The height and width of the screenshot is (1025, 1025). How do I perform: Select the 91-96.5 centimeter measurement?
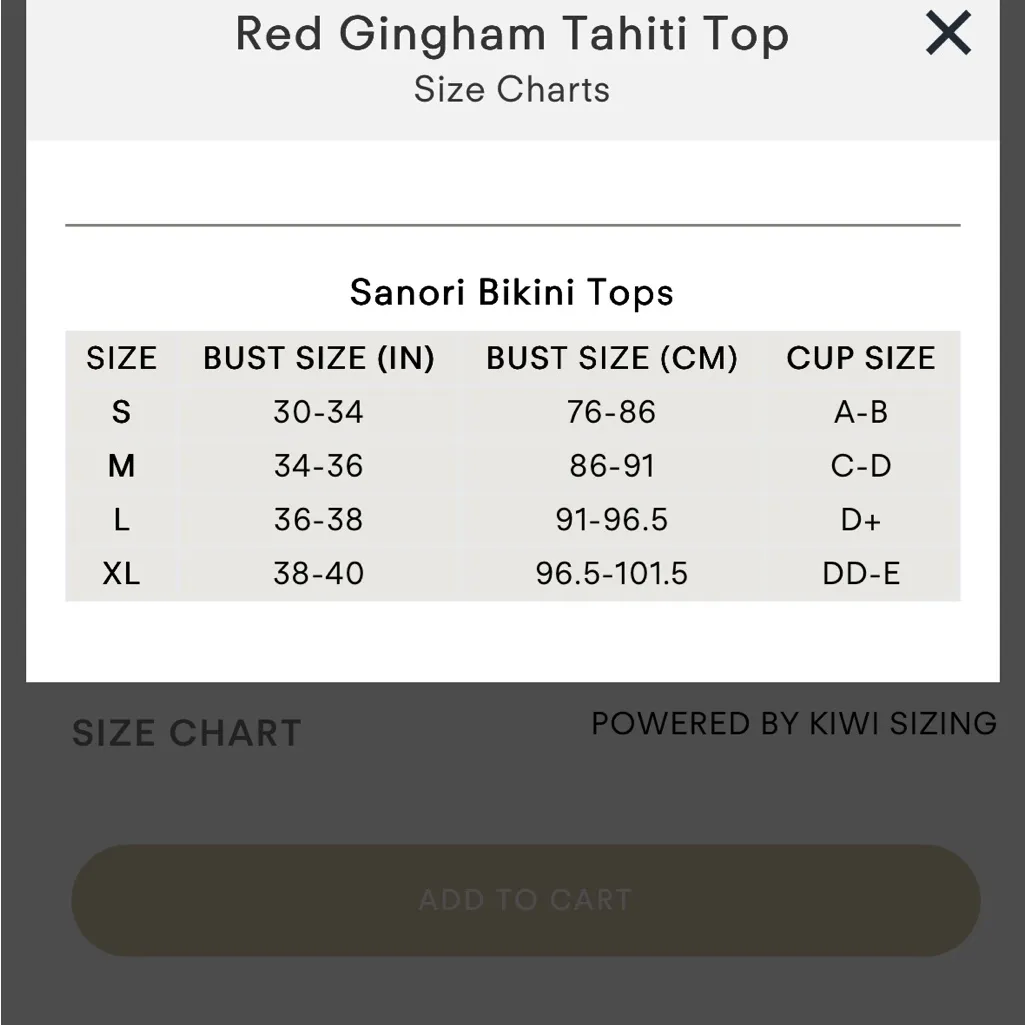pos(613,519)
